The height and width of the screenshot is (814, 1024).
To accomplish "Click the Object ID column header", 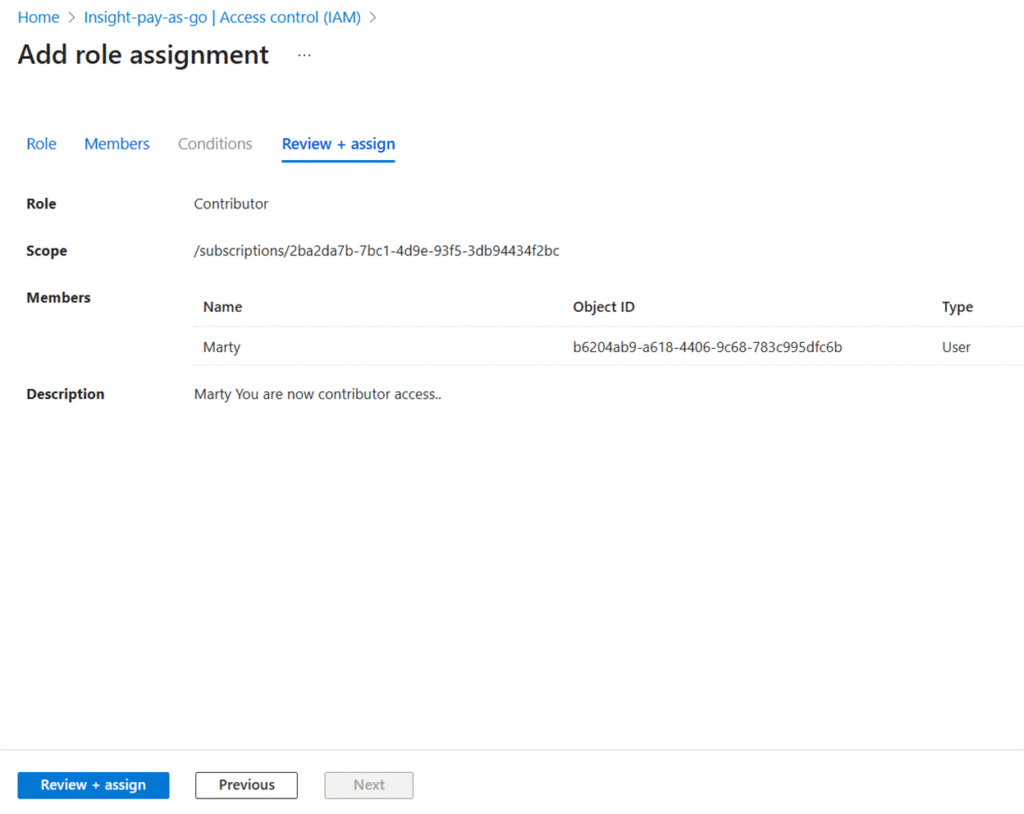I will pos(603,307).
